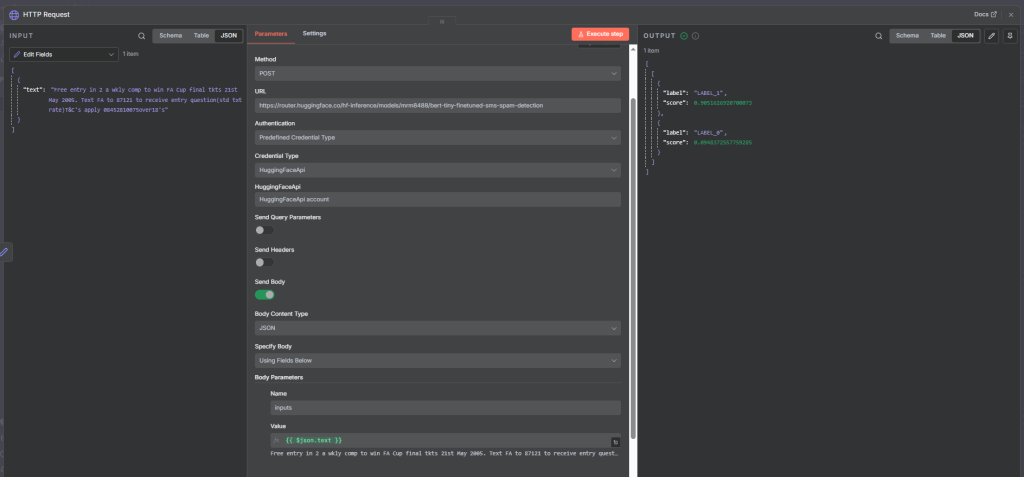Viewport: 1024px width, 477px height.
Task: Click the pencil edit output icon
Action: [x=991, y=35]
